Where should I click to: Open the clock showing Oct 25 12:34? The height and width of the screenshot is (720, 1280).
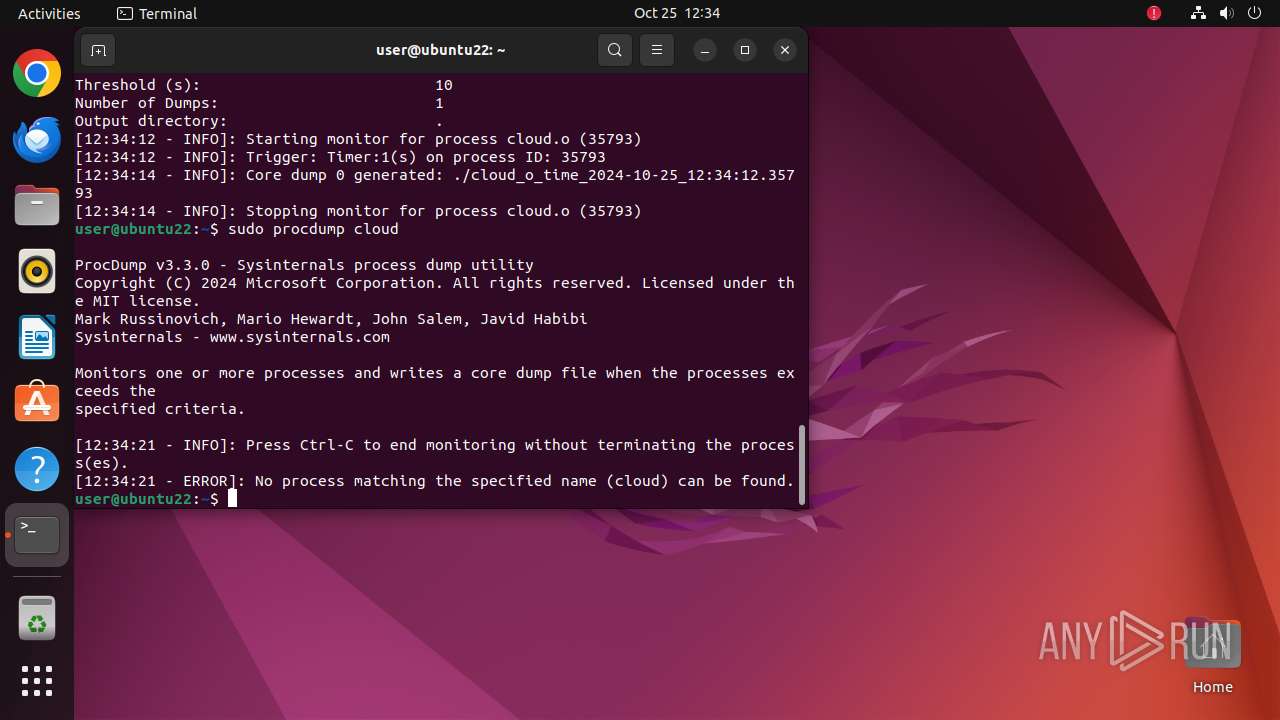pos(677,13)
